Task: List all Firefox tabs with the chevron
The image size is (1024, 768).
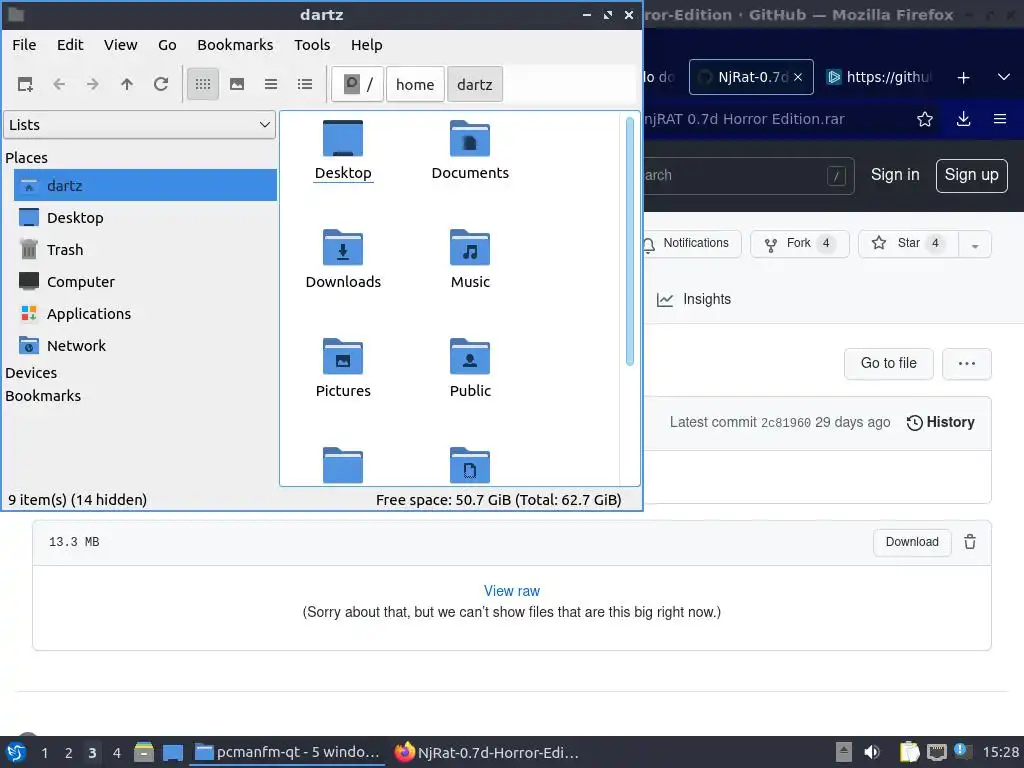Action: click(1004, 77)
